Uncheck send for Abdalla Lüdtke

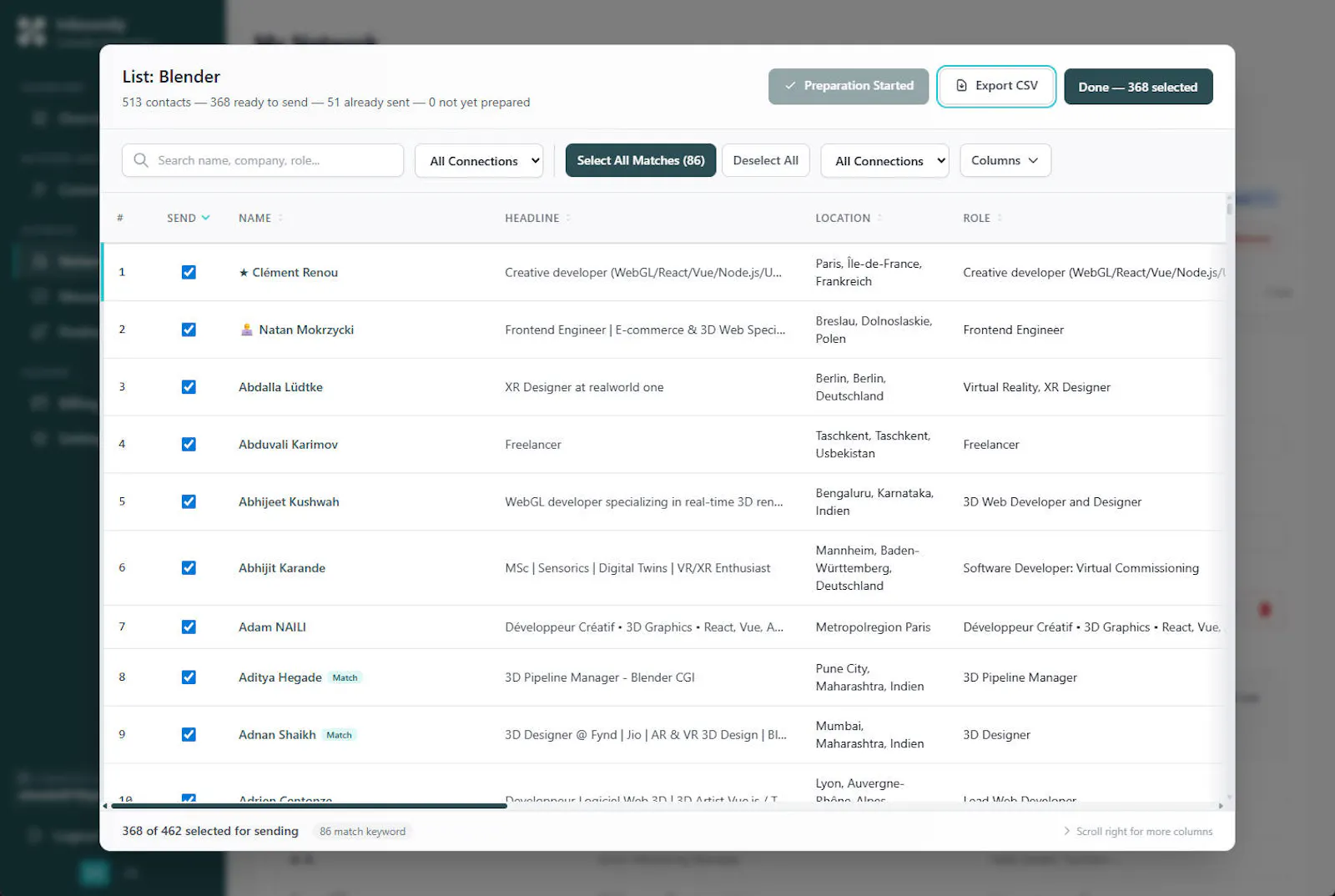tap(189, 387)
